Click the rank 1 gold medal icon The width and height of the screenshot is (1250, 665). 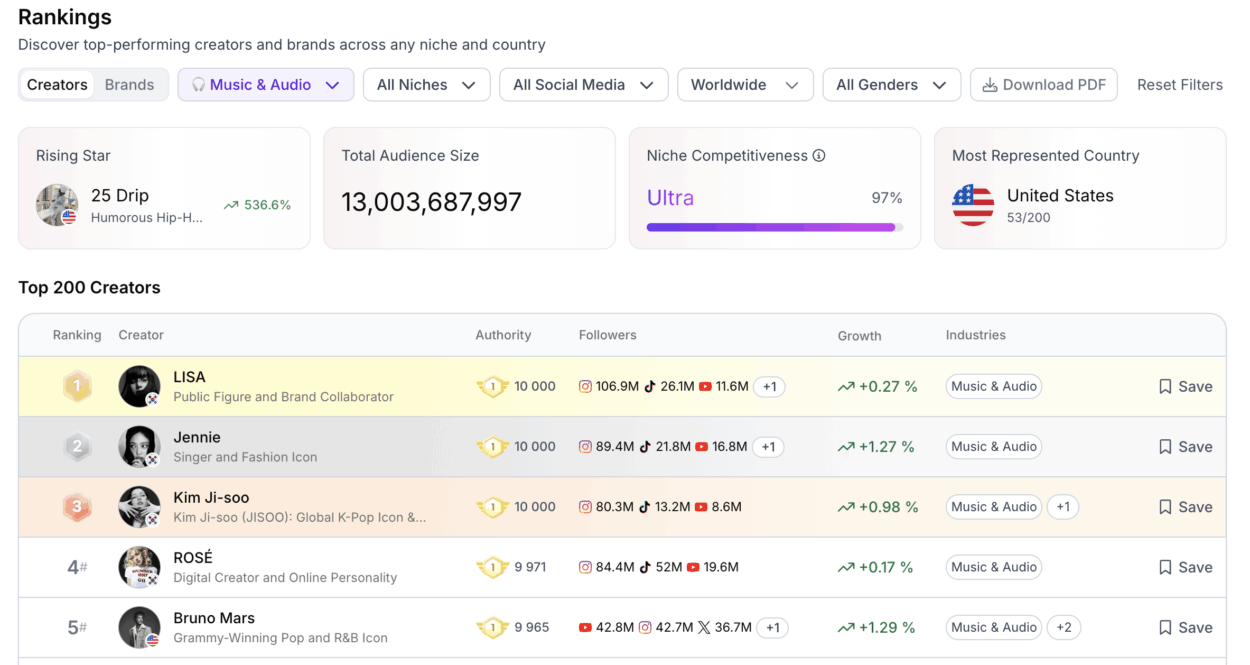tap(77, 387)
